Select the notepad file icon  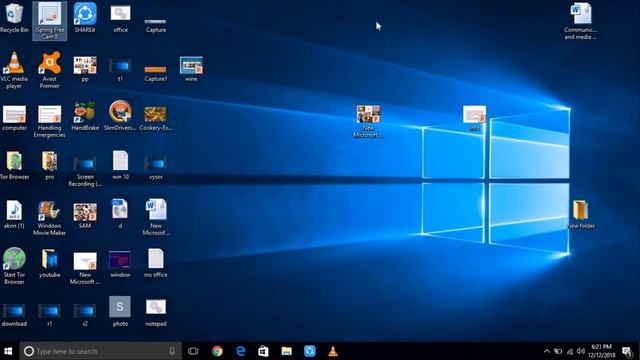(x=156, y=313)
